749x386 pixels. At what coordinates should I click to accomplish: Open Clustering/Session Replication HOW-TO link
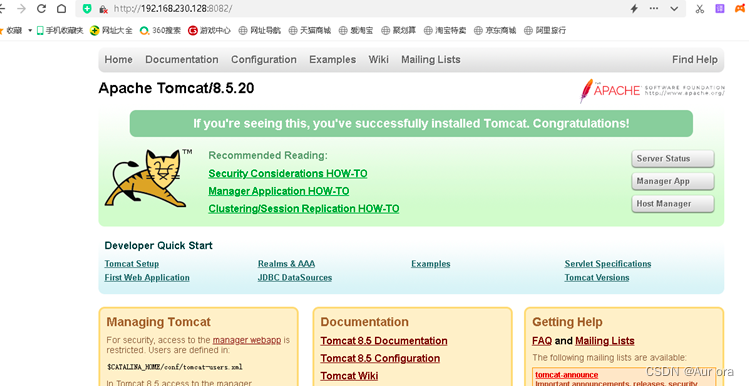click(303, 209)
